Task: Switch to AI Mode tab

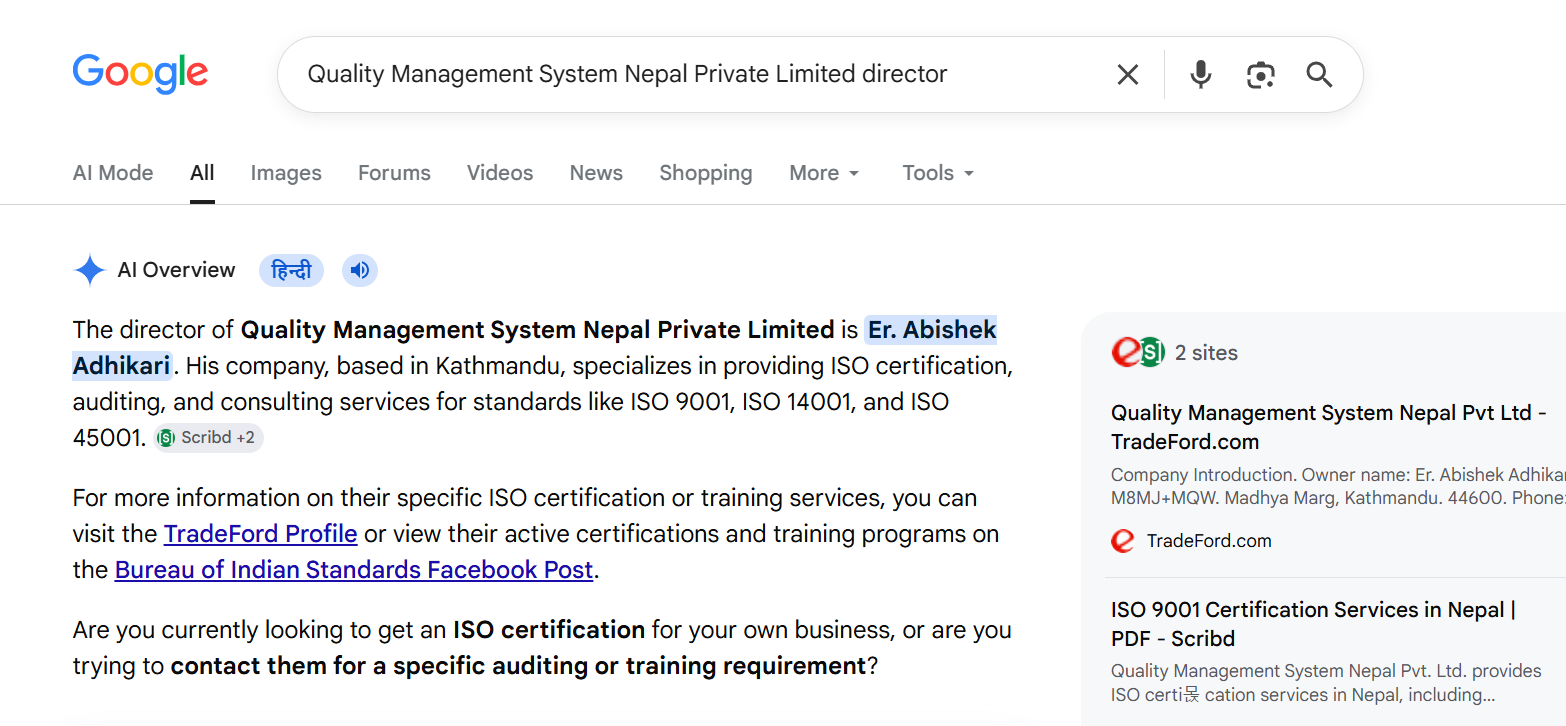Action: click(113, 173)
